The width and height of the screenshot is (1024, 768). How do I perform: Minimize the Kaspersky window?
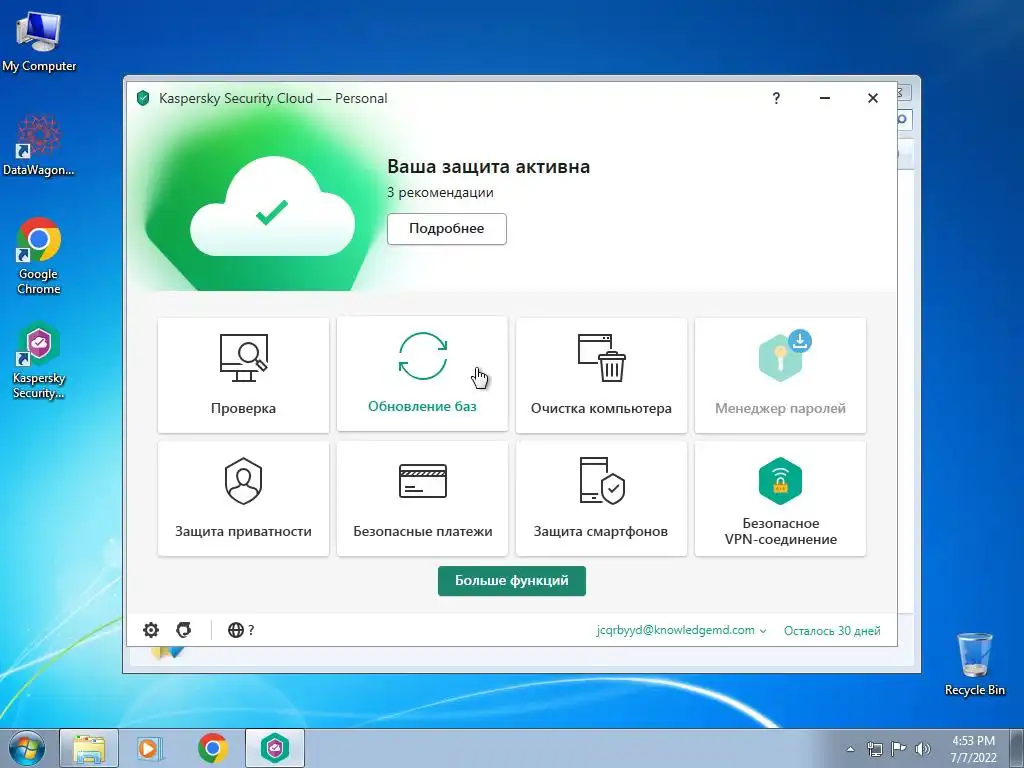[825, 98]
